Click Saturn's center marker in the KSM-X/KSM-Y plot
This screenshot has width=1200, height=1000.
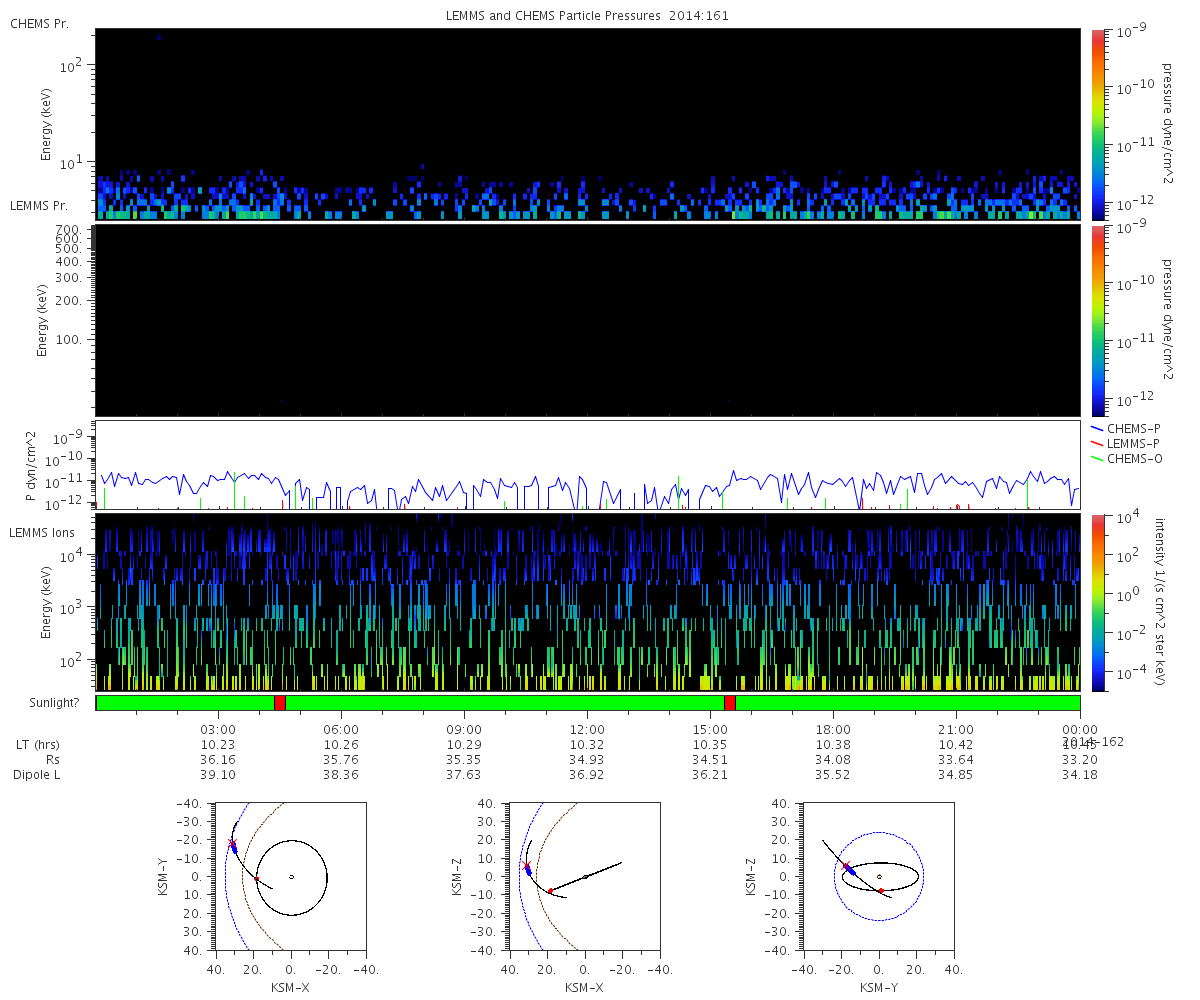[x=291, y=877]
